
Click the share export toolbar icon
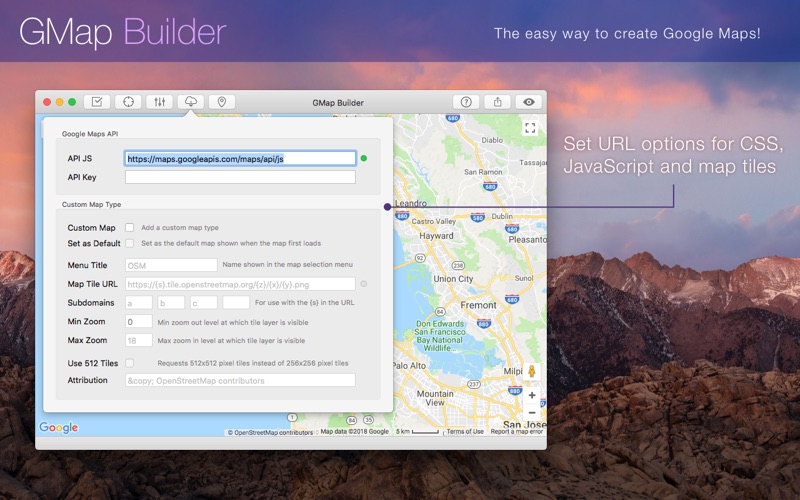(497, 102)
